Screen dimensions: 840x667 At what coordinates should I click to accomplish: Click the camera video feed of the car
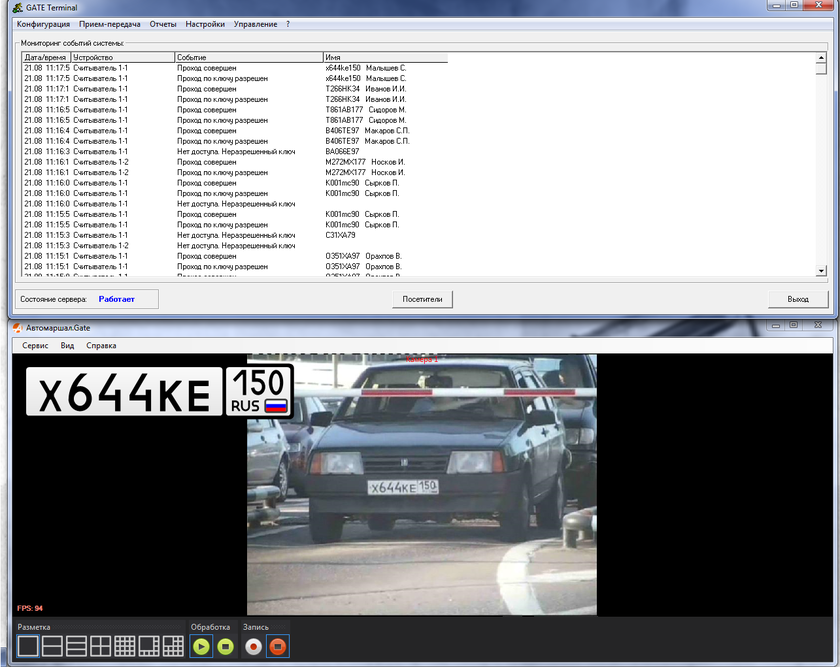tap(421, 485)
